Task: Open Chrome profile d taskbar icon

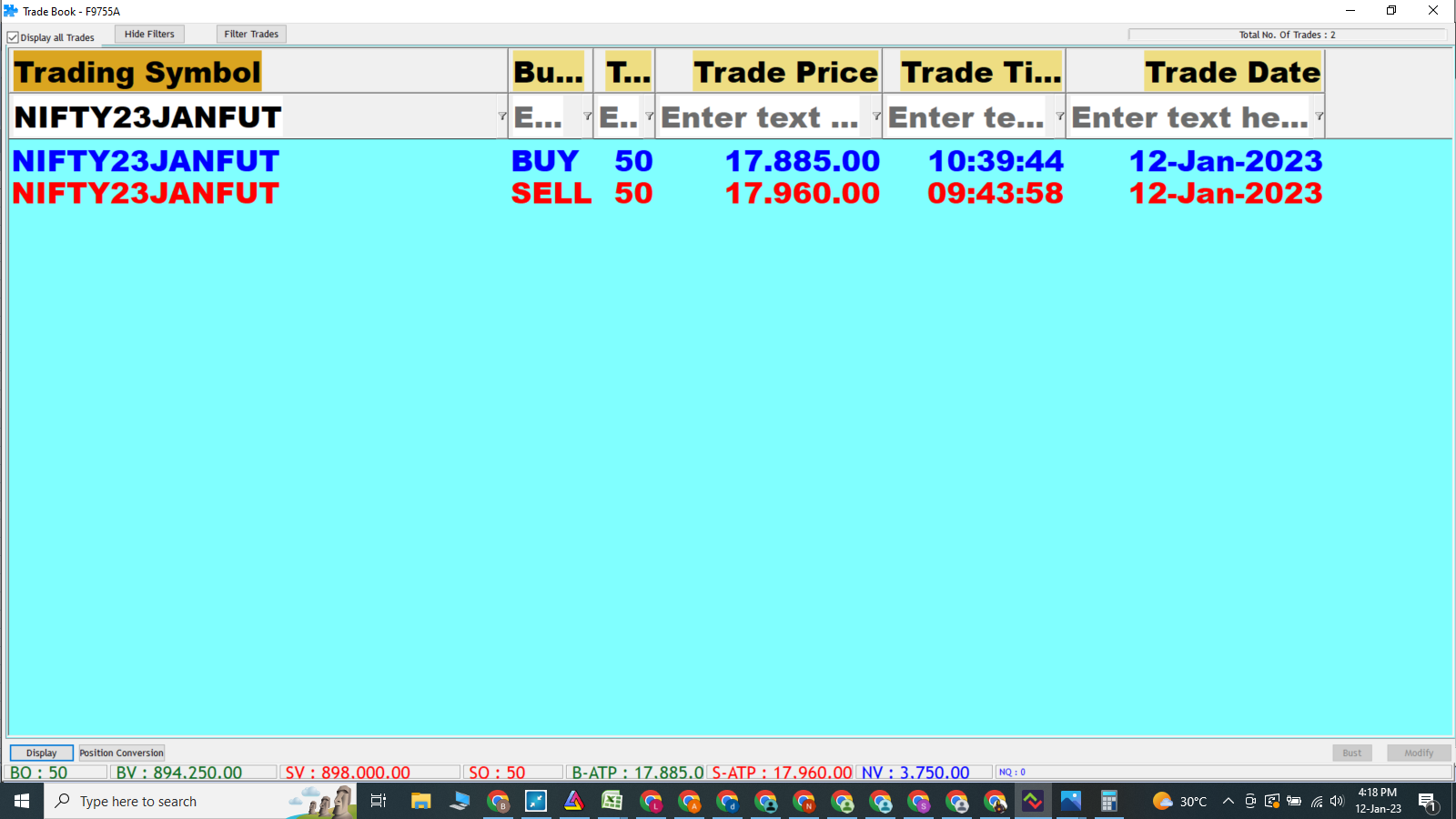Action: [x=727, y=801]
